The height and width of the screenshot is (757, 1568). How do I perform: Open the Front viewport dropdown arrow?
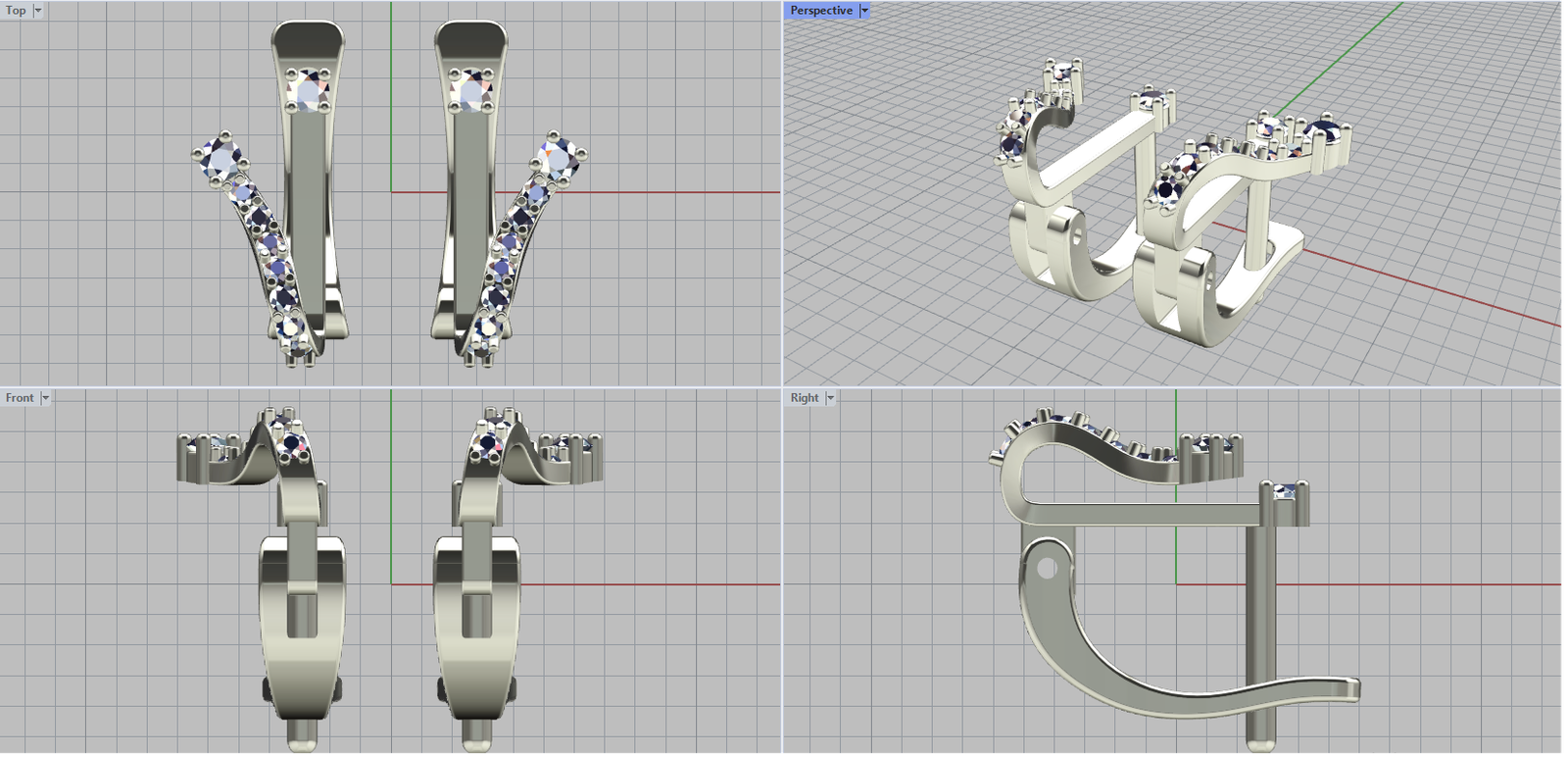click(45, 398)
